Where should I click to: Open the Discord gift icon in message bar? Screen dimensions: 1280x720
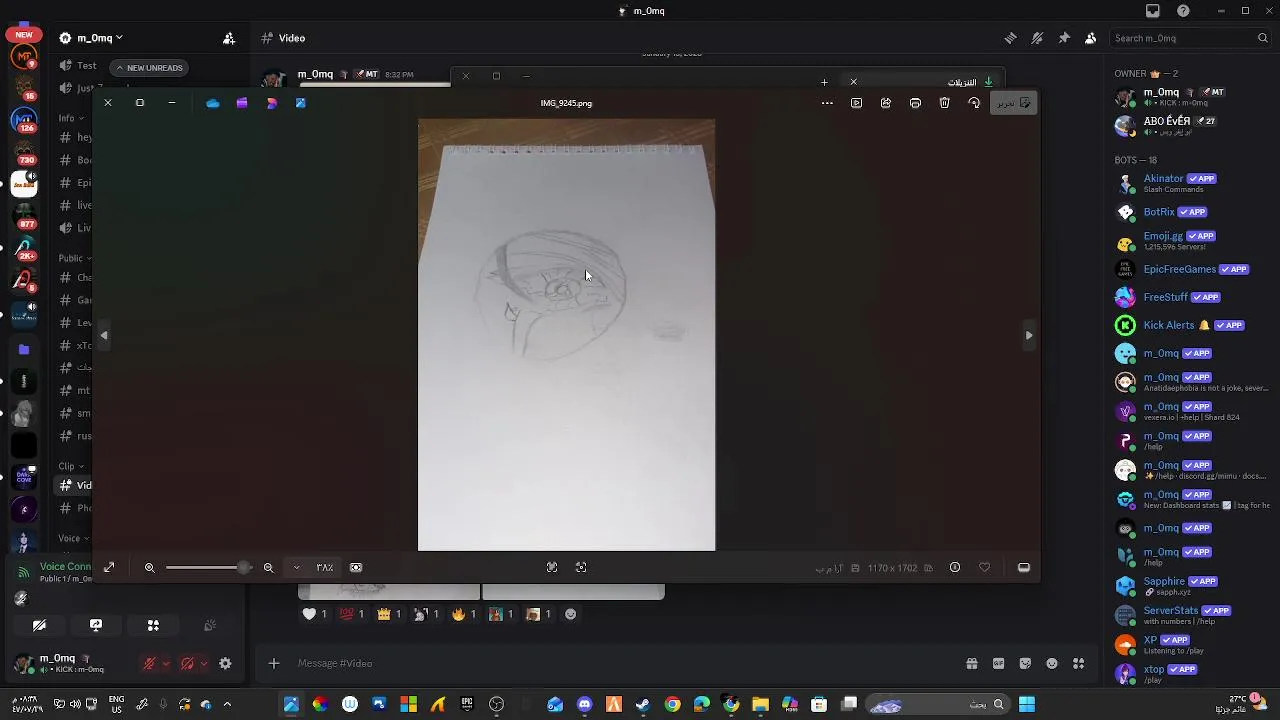coord(971,663)
